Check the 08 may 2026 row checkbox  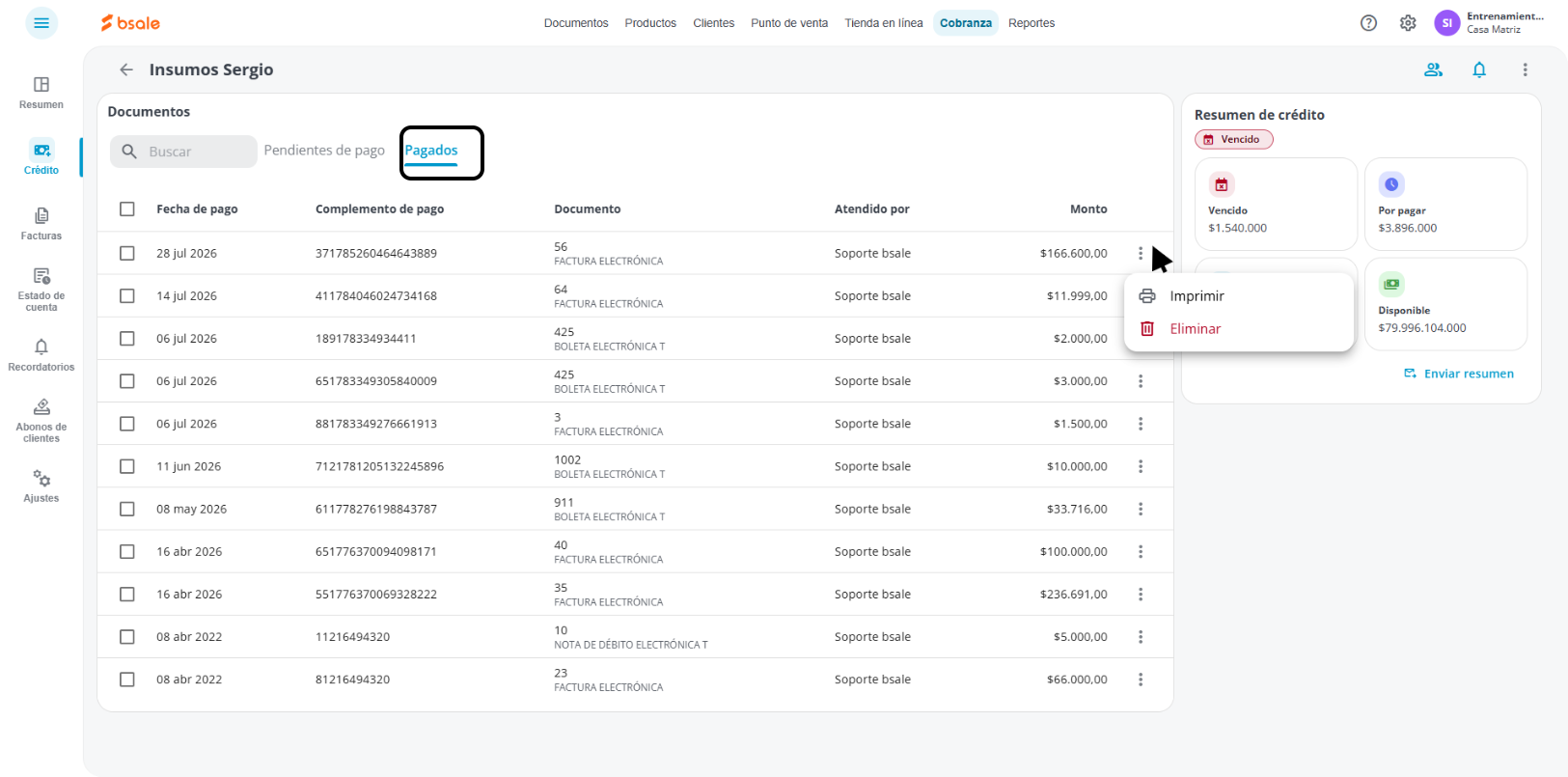coord(127,509)
